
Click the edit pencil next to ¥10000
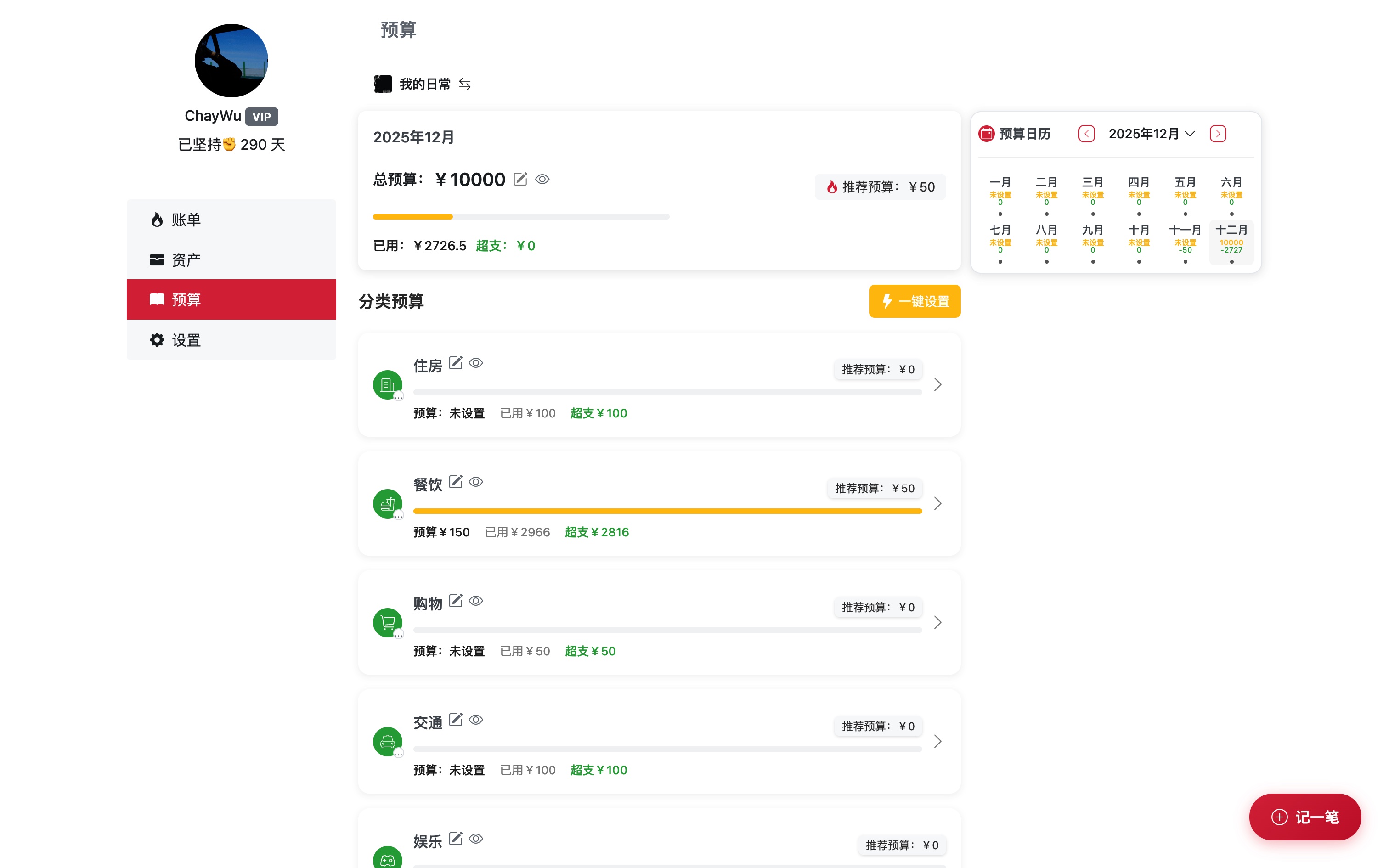tap(520, 179)
